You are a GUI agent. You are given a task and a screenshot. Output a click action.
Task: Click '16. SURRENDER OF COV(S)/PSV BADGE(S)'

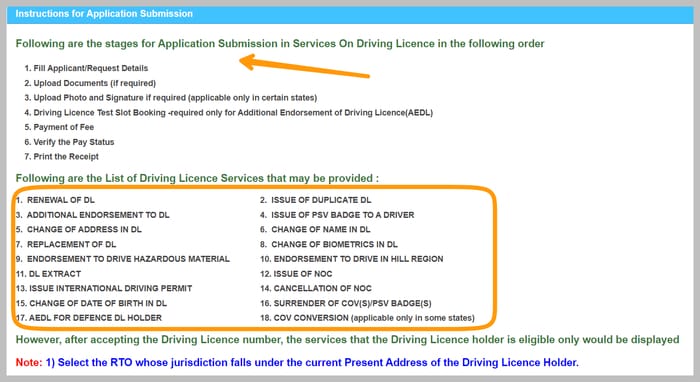point(346,303)
